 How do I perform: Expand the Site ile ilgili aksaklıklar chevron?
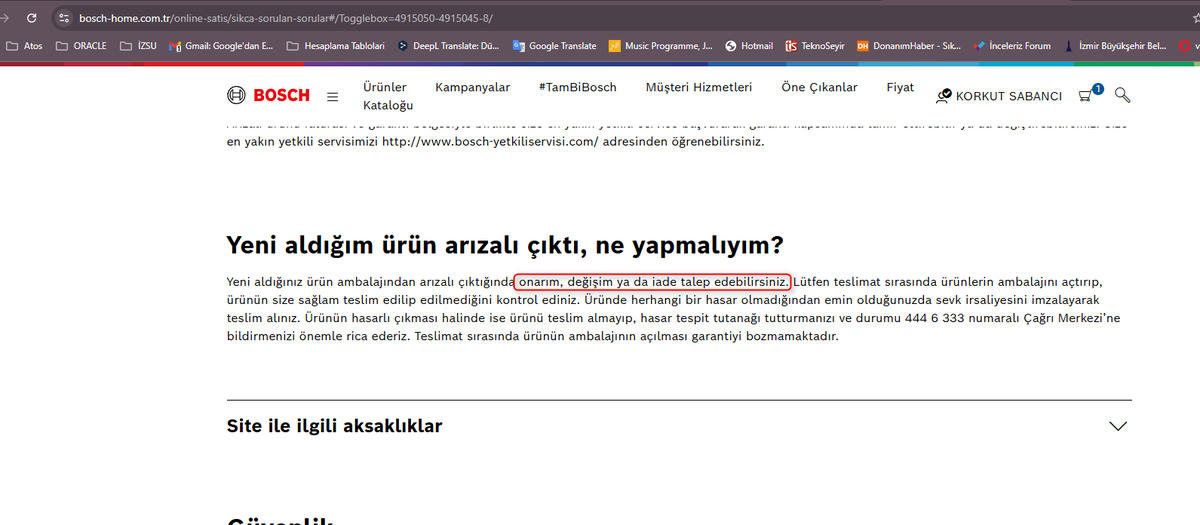tap(1118, 426)
